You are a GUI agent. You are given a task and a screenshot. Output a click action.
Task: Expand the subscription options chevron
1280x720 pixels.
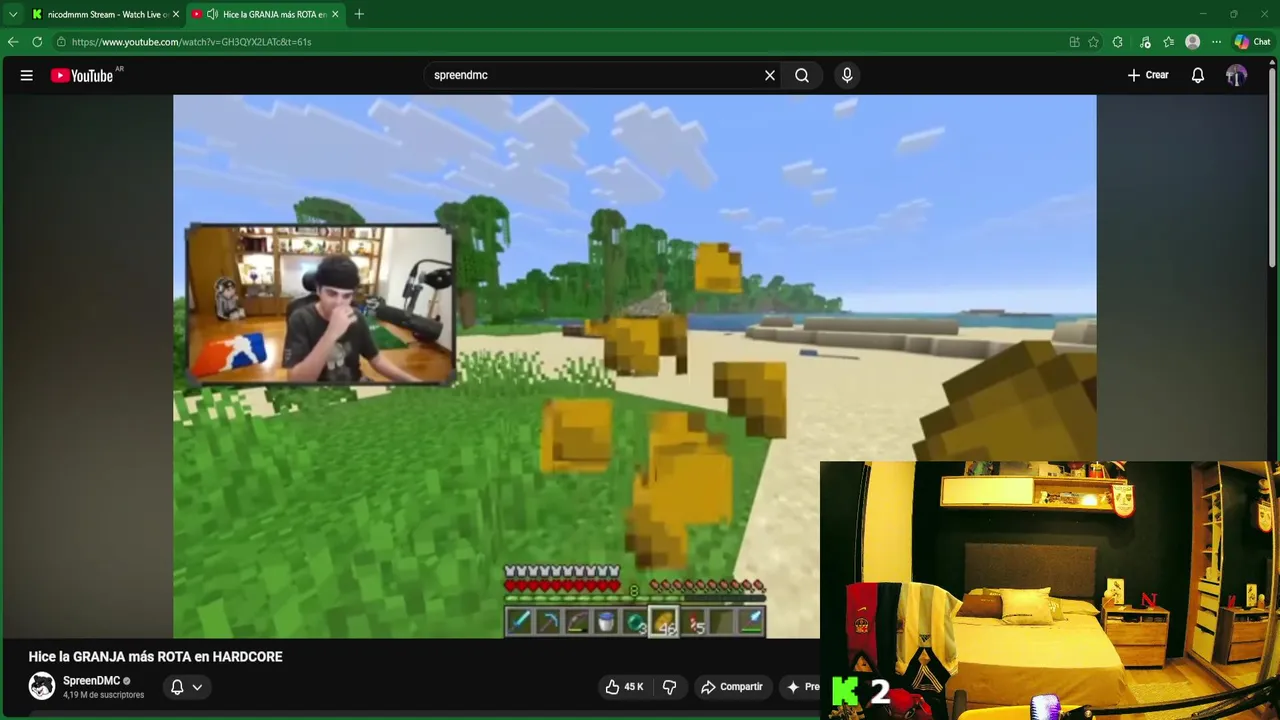[x=197, y=687]
